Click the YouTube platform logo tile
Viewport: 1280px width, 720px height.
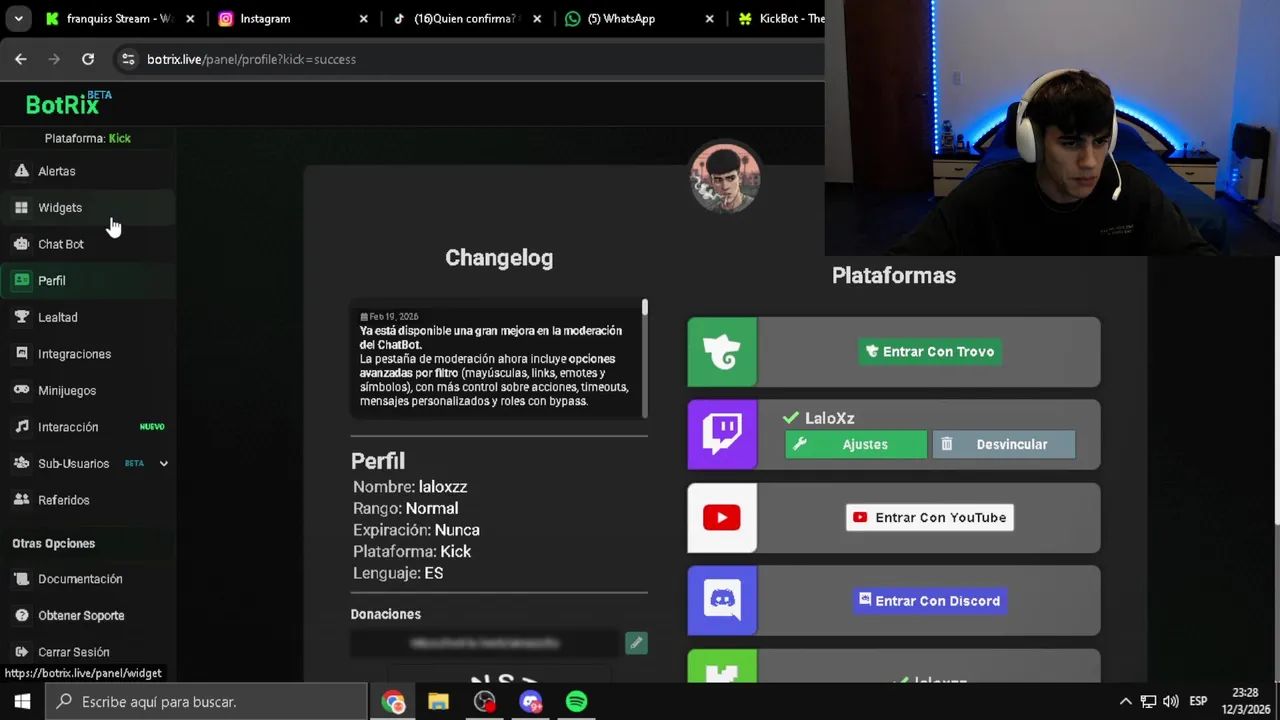coord(722,518)
